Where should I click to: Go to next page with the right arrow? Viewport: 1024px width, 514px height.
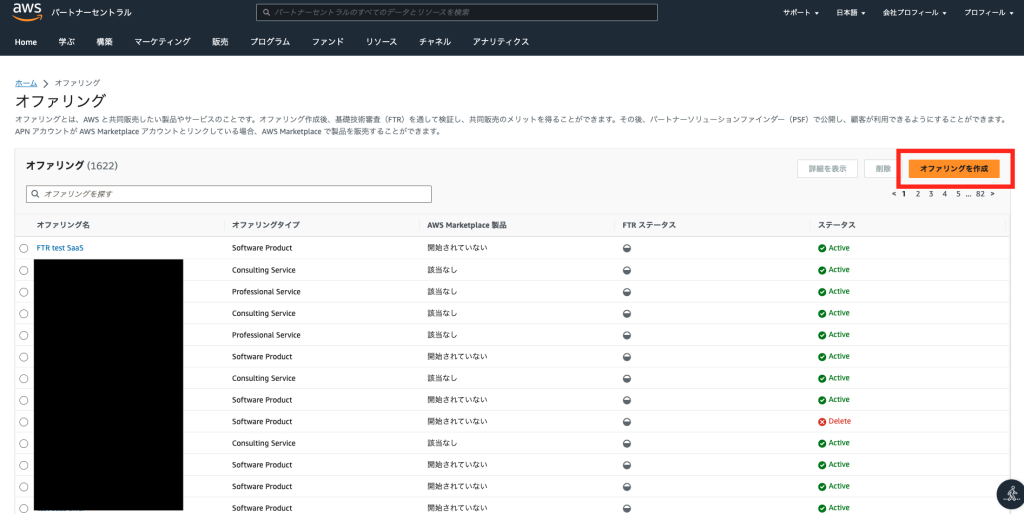[x=993, y=193]
